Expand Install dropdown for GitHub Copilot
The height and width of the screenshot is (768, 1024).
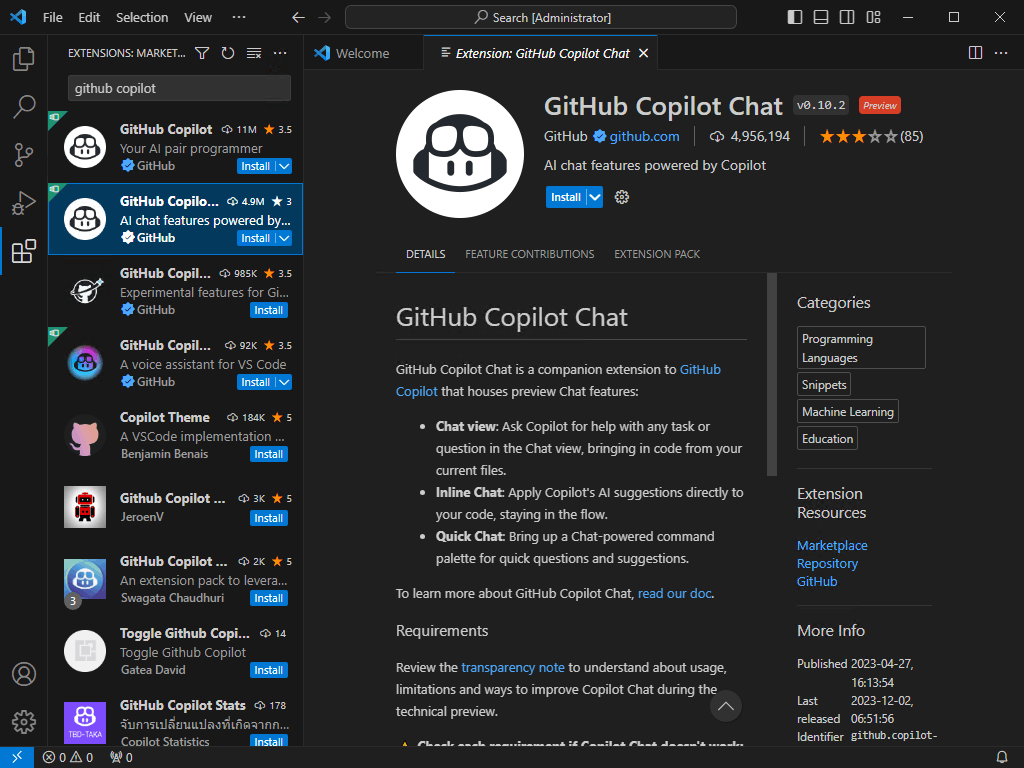tap(284, 167)
